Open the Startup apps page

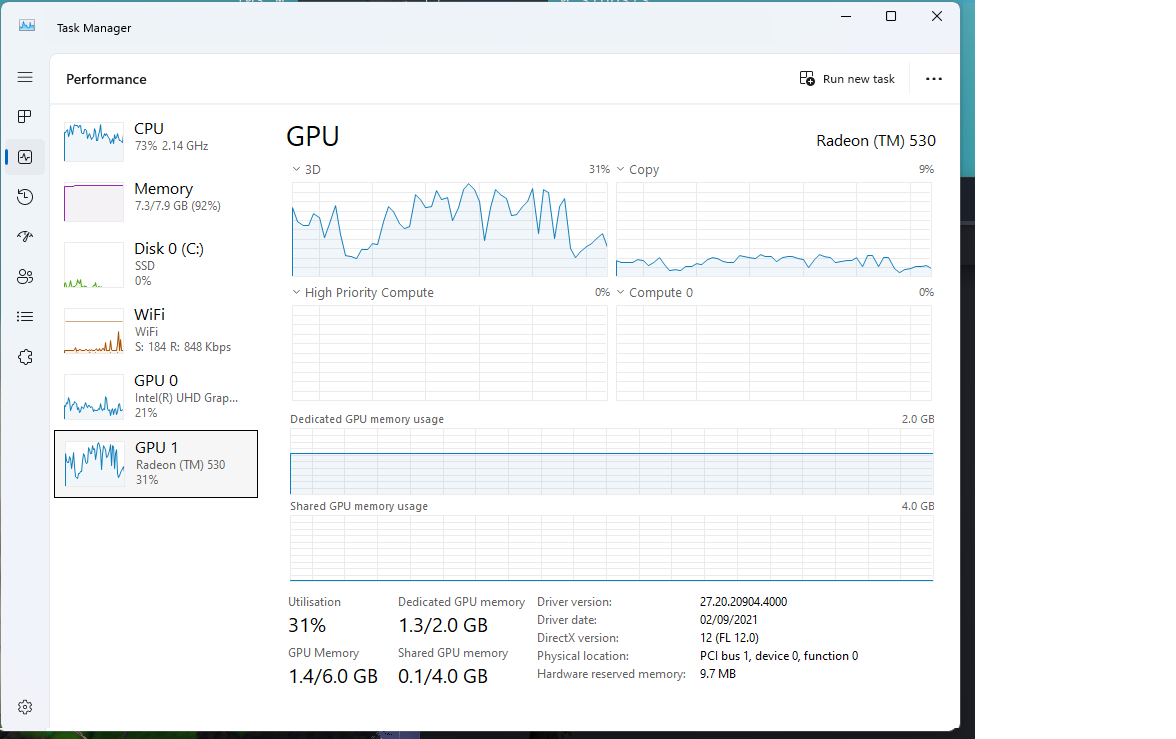point(25,237)
